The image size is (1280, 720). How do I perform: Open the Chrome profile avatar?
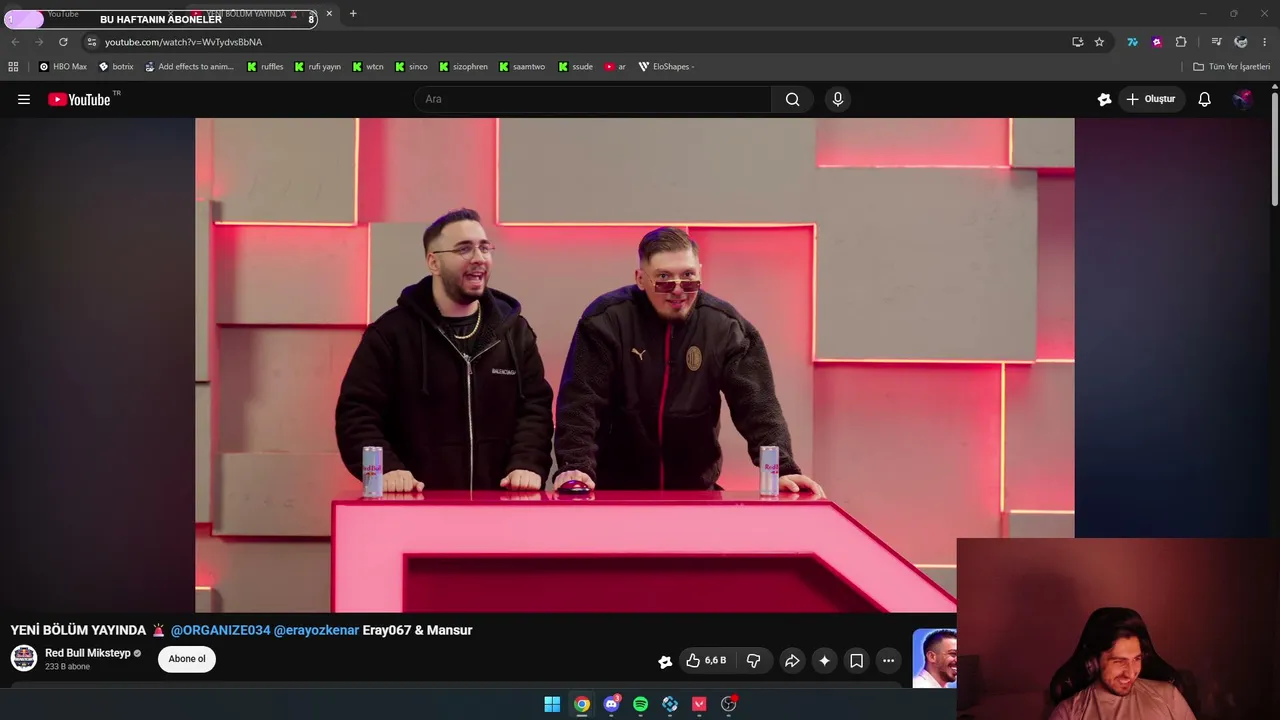tap(1241, 42)
